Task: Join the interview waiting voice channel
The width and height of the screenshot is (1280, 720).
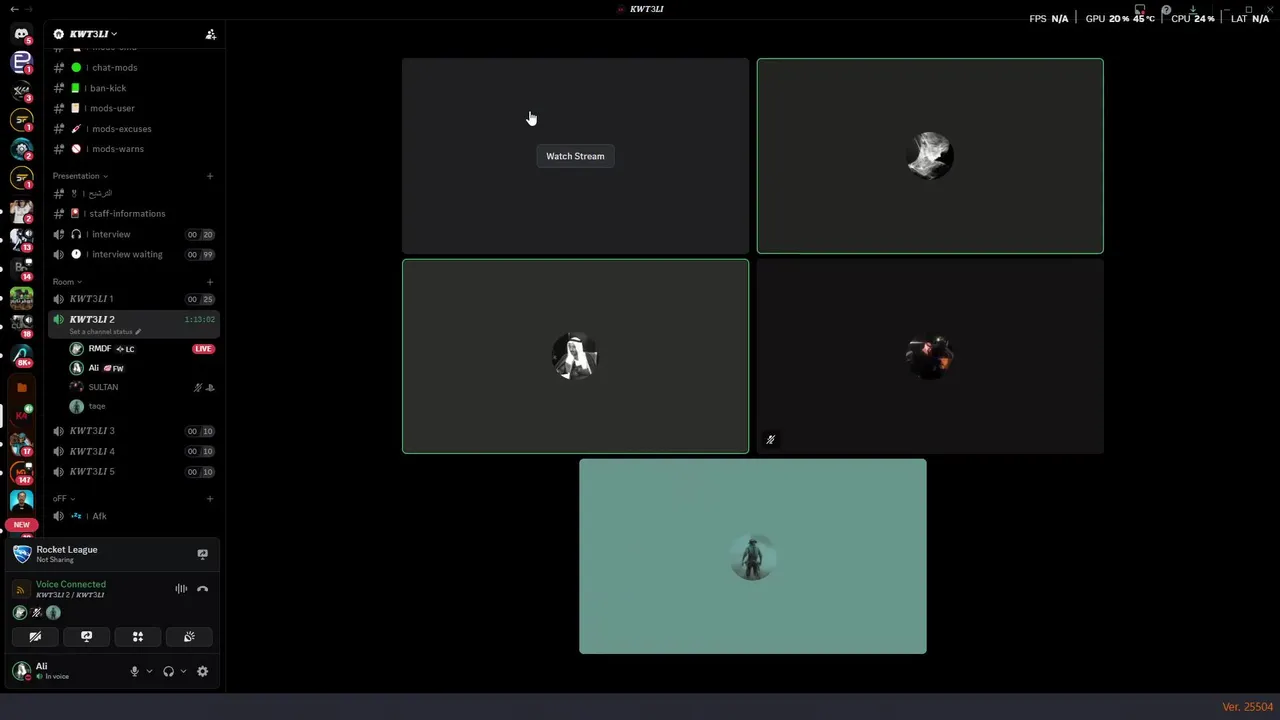Action: coord(134,254)
